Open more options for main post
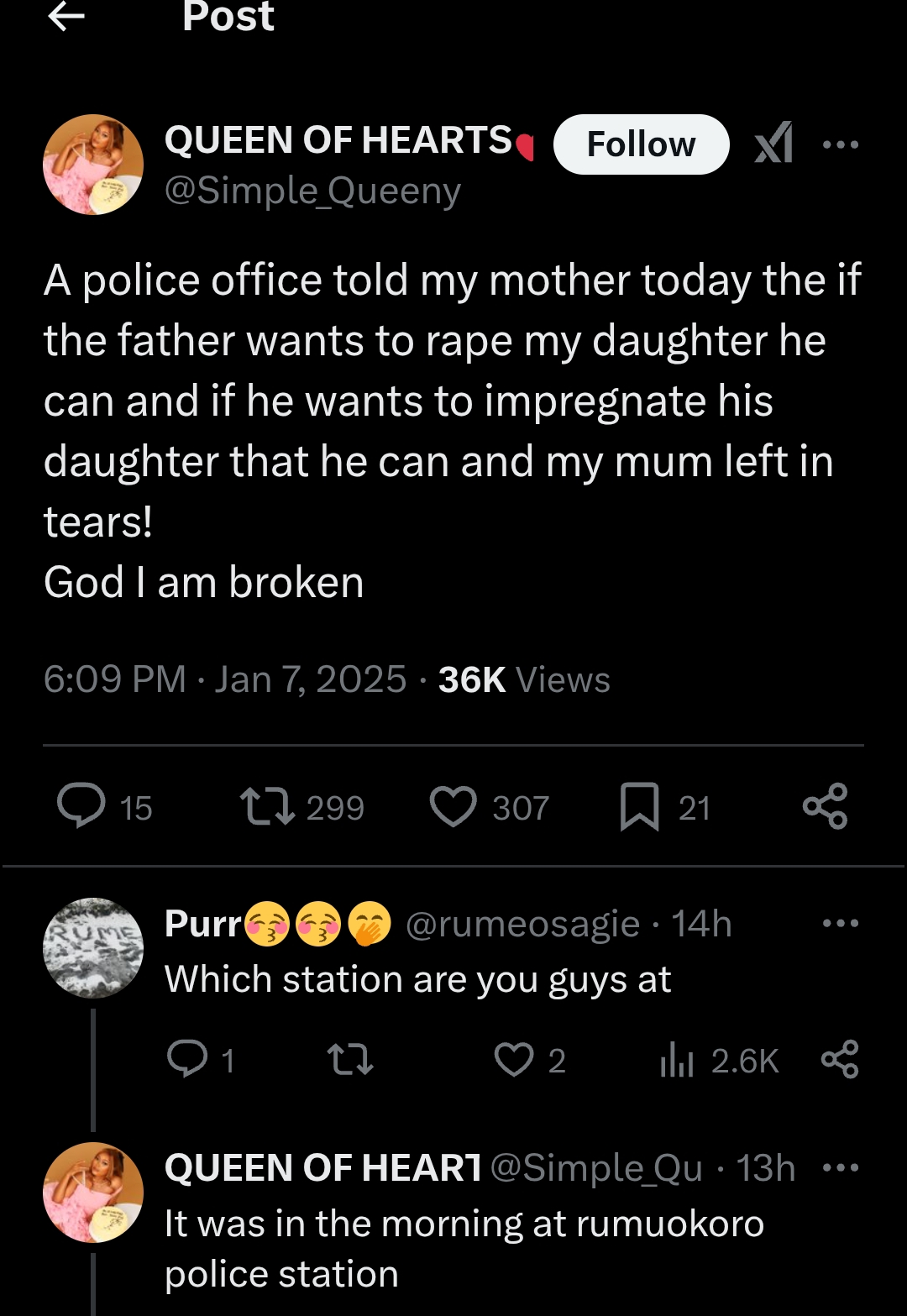This screenshot has width=907, height=1316. coord(841,144)
